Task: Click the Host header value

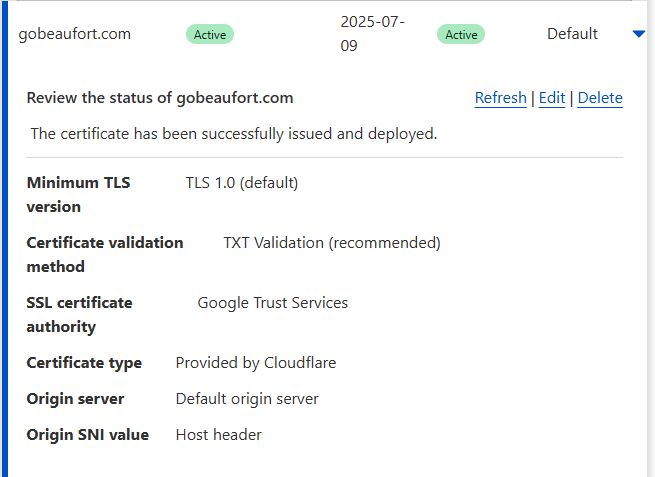Action: tap(218, 435)
